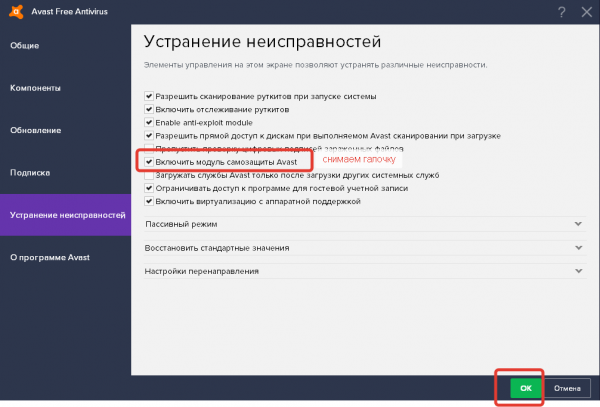Expand the 'Пассивный режим' section

(x=365, y=224)
